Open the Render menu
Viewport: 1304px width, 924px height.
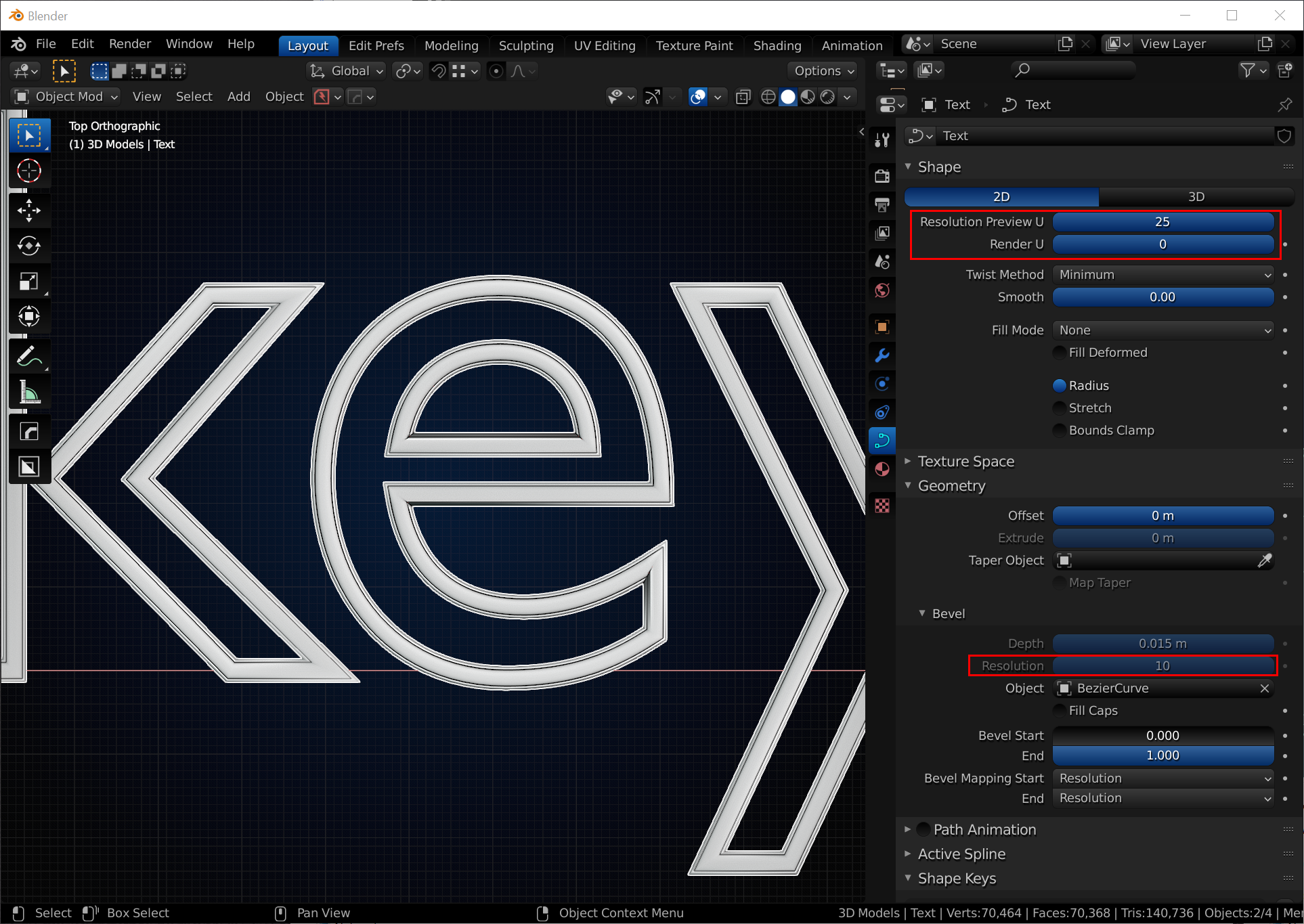(x=129, y=44)
